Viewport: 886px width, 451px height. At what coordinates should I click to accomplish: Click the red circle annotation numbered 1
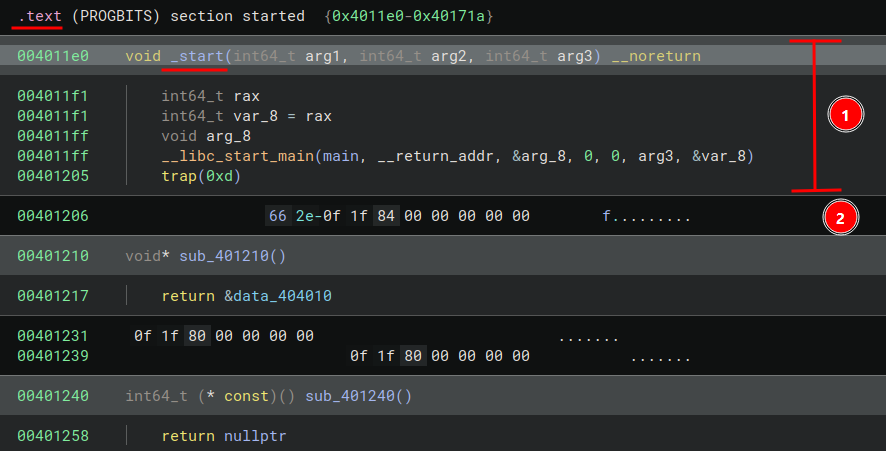pyautogui.click(x=845, y=116)
